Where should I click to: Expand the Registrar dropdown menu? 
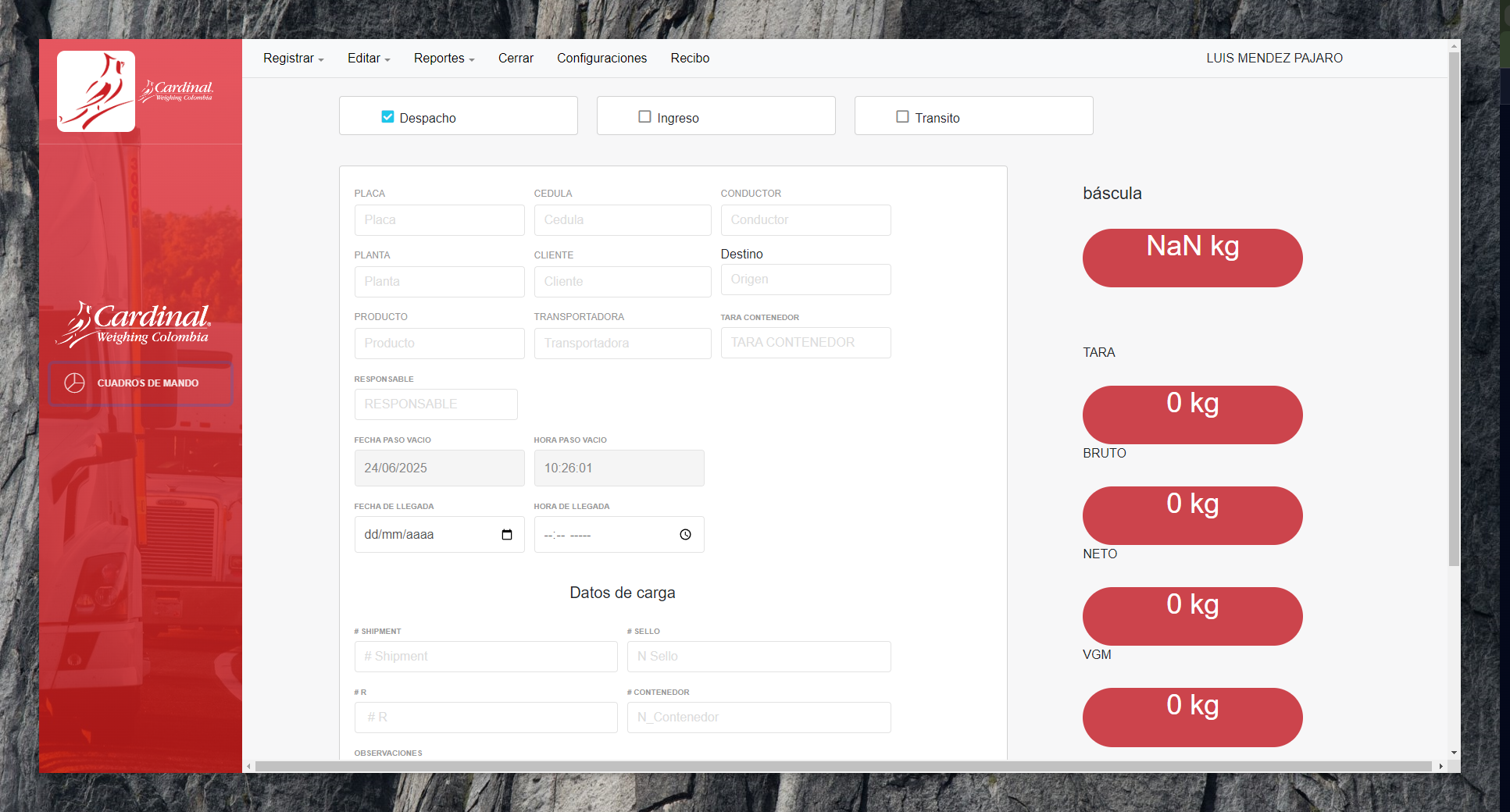(x=293, y=59)
